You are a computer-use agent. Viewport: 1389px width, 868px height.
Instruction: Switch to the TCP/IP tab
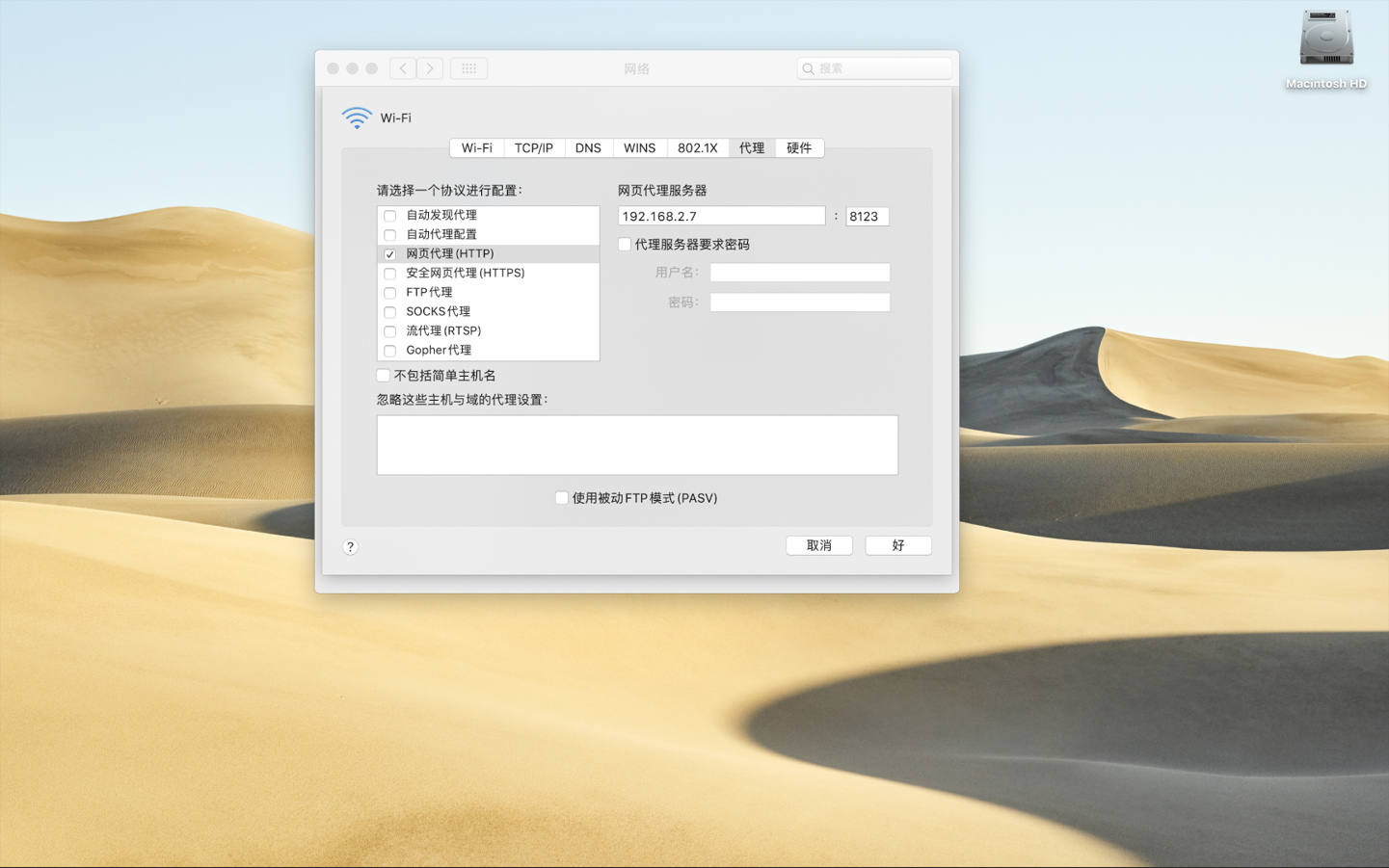pyautogui.click(x=534, y=147)
